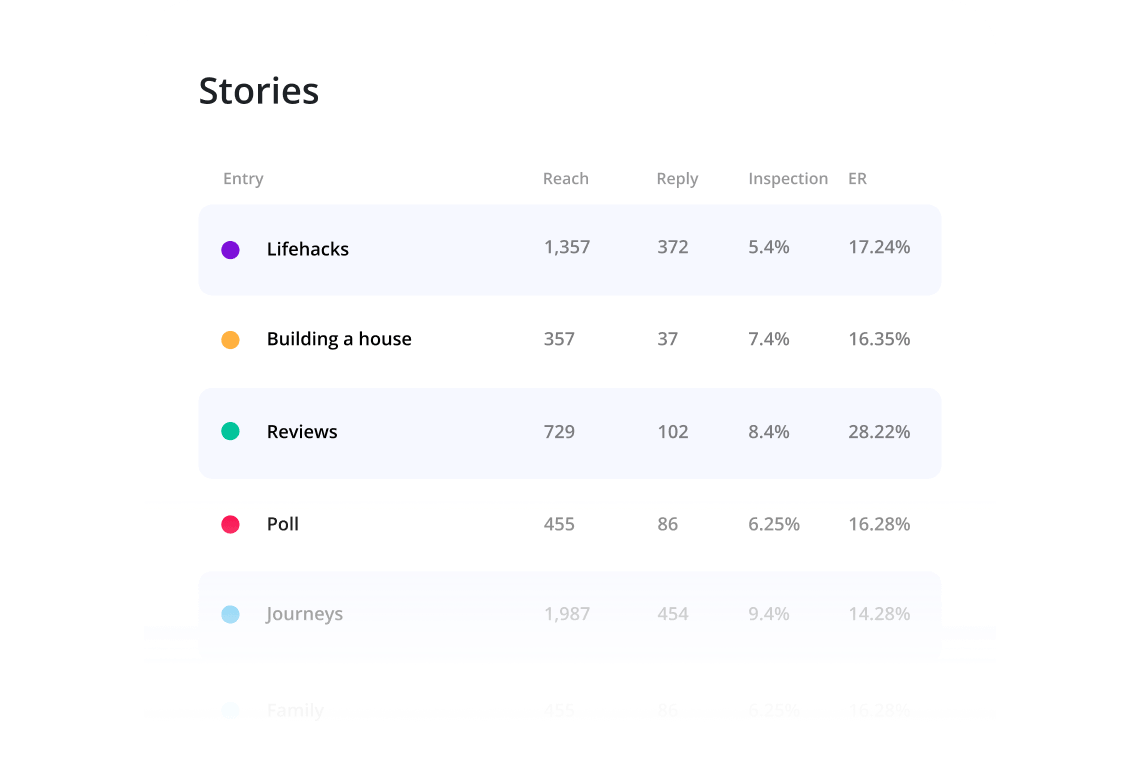Click the 17.24% ER value for Lifehacks
This screenshot has width=1140, height=760.
click(x=879, y=247)
